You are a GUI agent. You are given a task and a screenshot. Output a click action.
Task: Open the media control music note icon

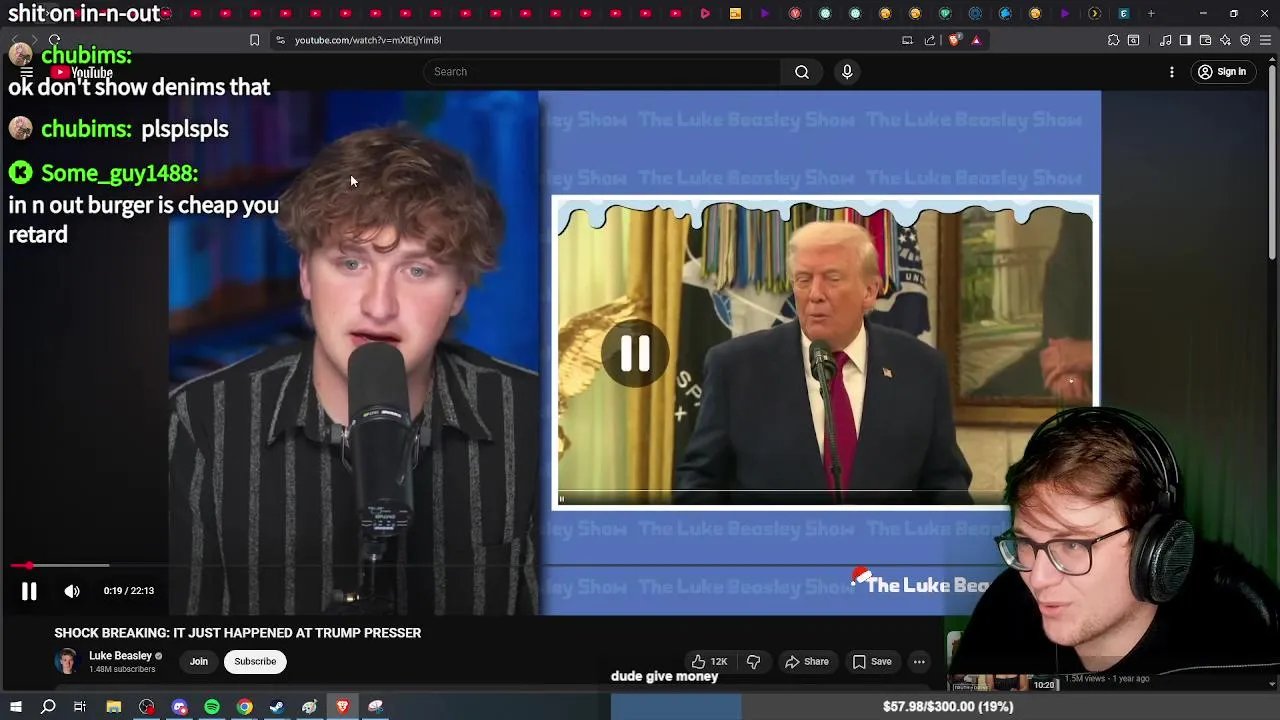pyautogui.click(x=1166, y=40)
